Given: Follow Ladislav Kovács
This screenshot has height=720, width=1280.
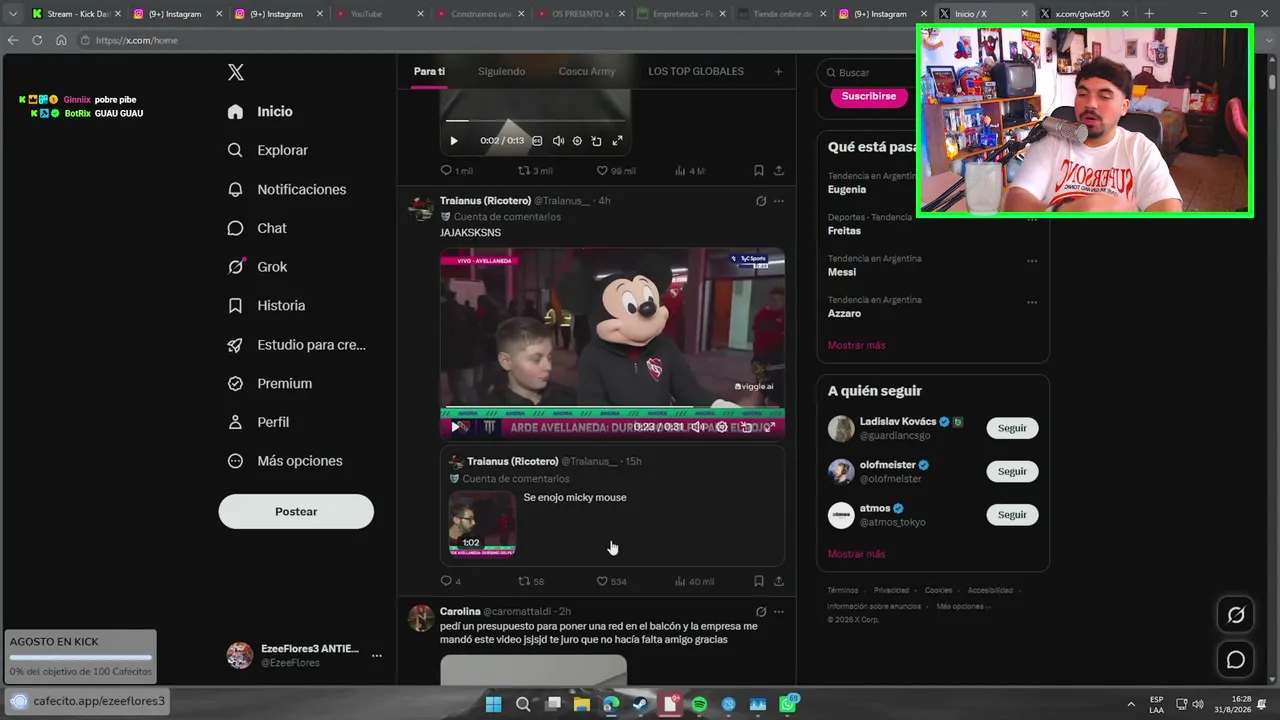Looking at the screenshot, I should pos(1012,428).
